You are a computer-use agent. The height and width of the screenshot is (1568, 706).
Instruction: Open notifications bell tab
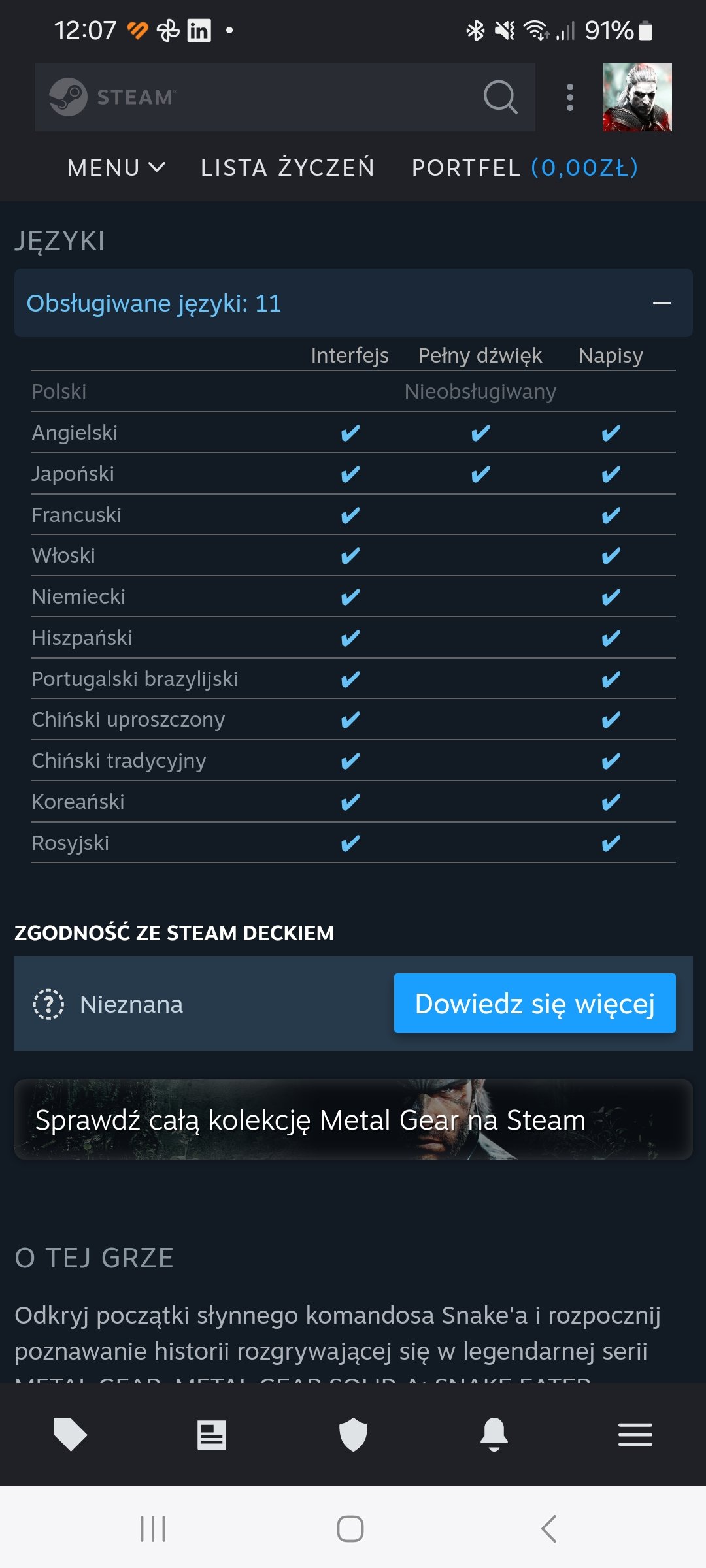494,1435
